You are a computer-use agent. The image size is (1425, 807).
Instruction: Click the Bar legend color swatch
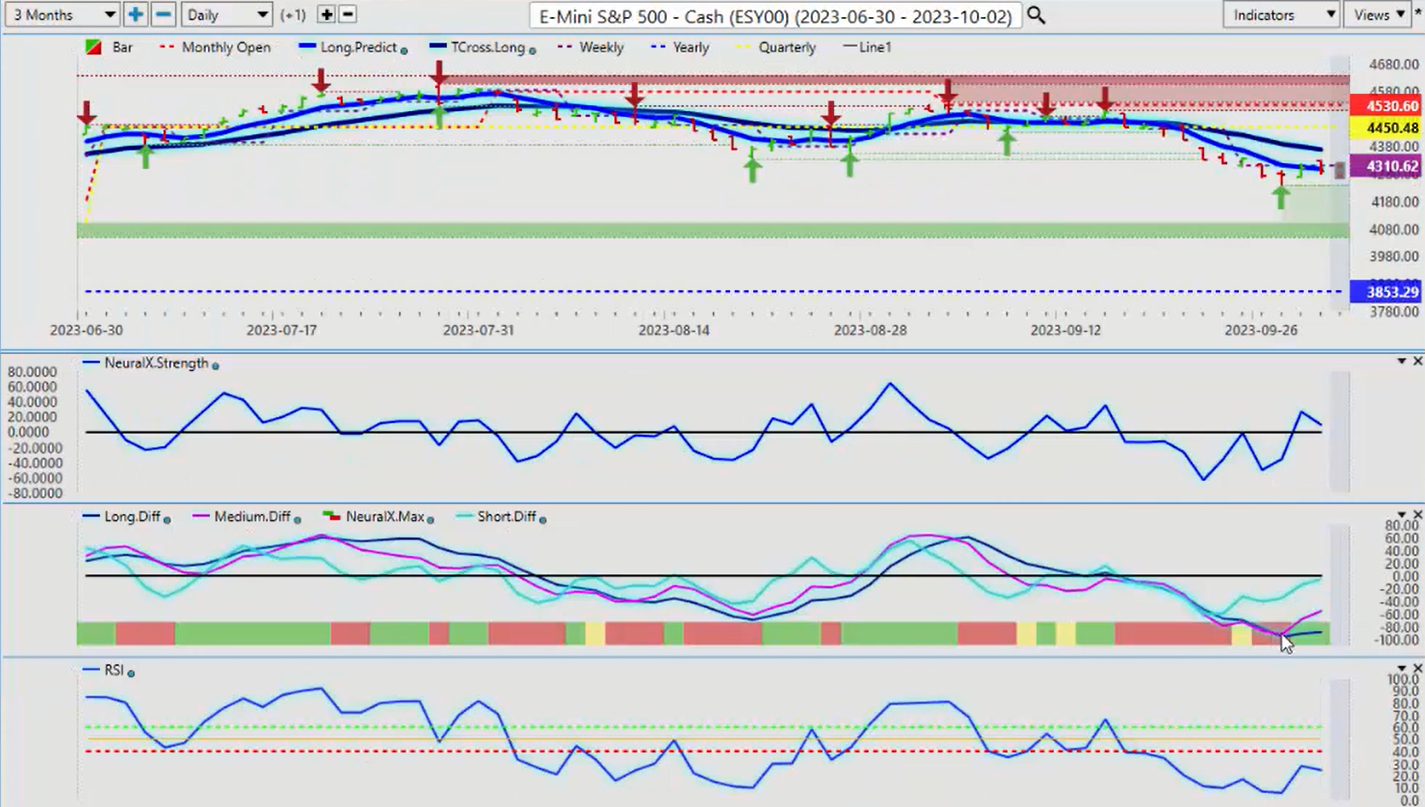tap(95, 47)
